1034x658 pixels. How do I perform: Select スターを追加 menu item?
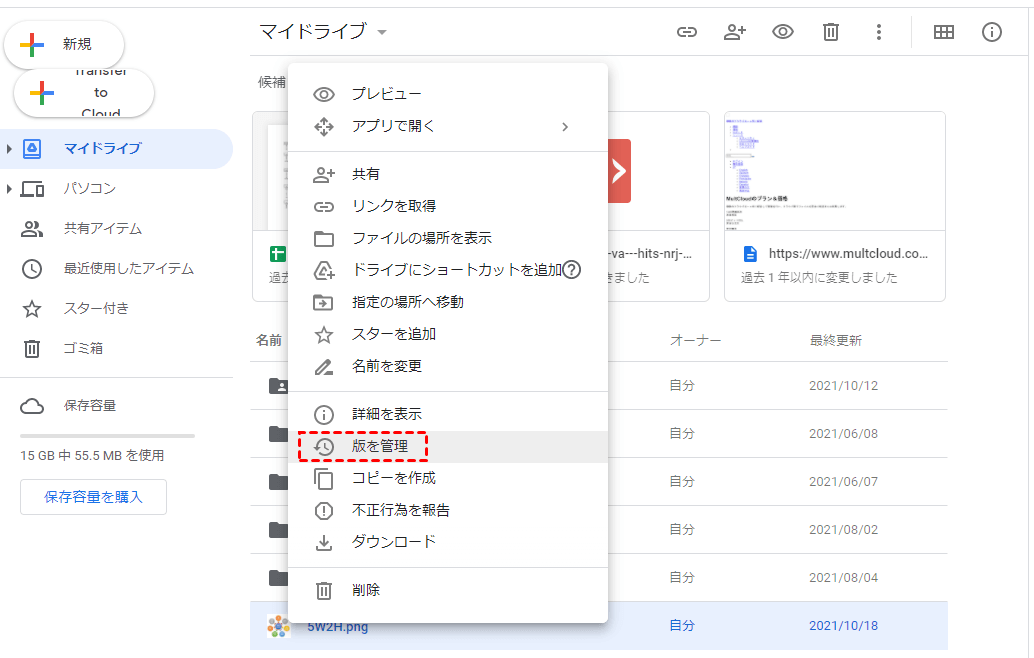pos(448,334)
